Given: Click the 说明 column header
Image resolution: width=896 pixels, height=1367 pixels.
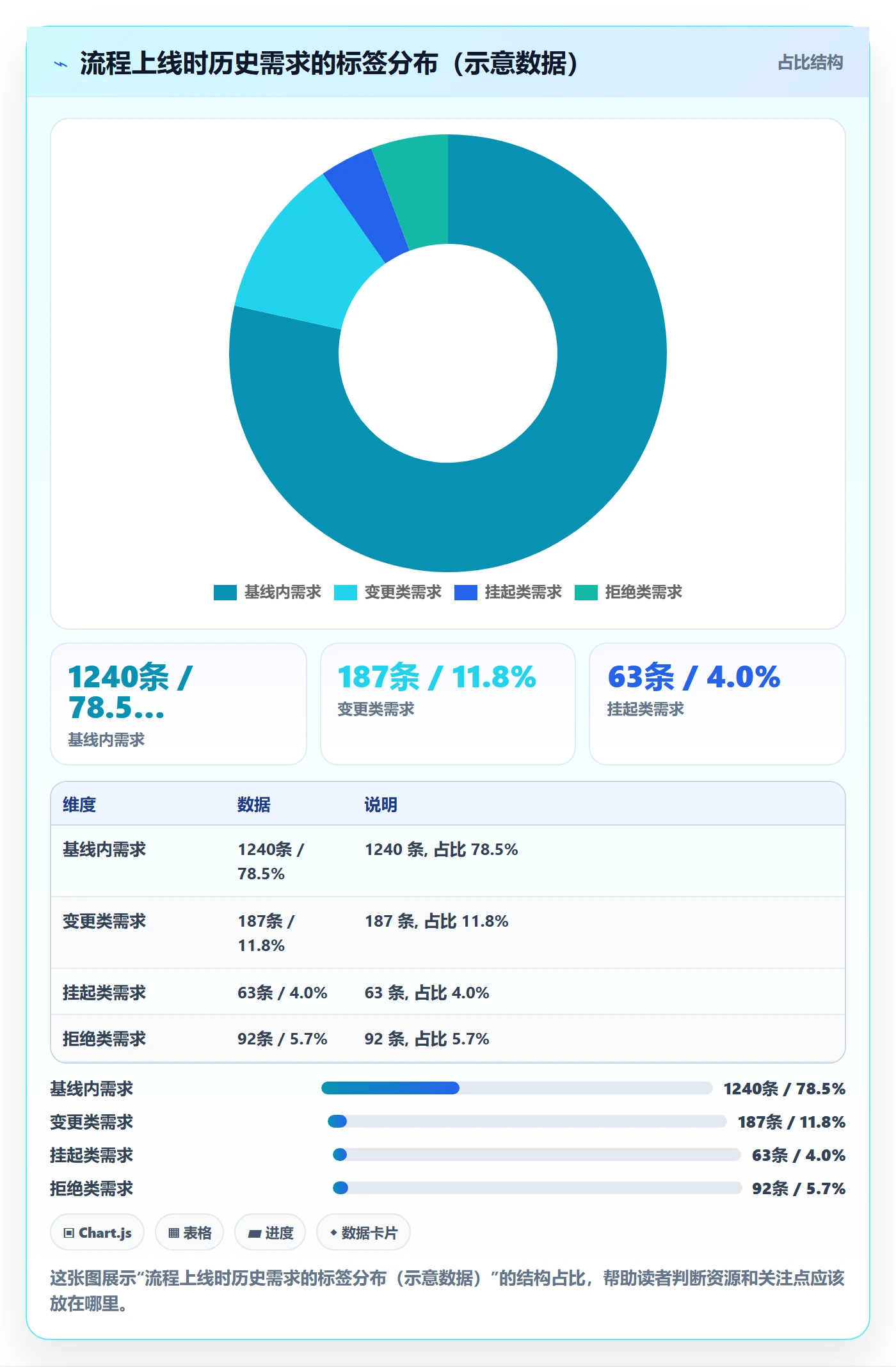Looking at the screenshot, I should 381,804.
